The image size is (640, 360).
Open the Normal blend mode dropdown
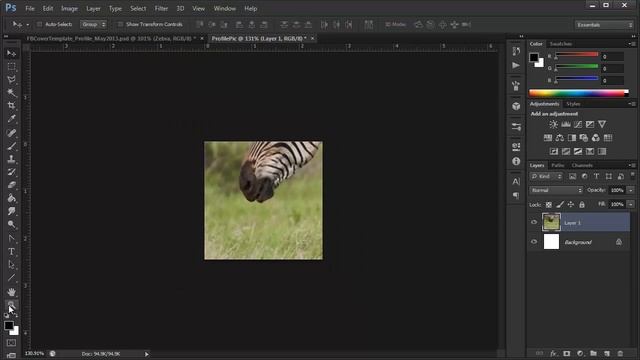(556, 190)
